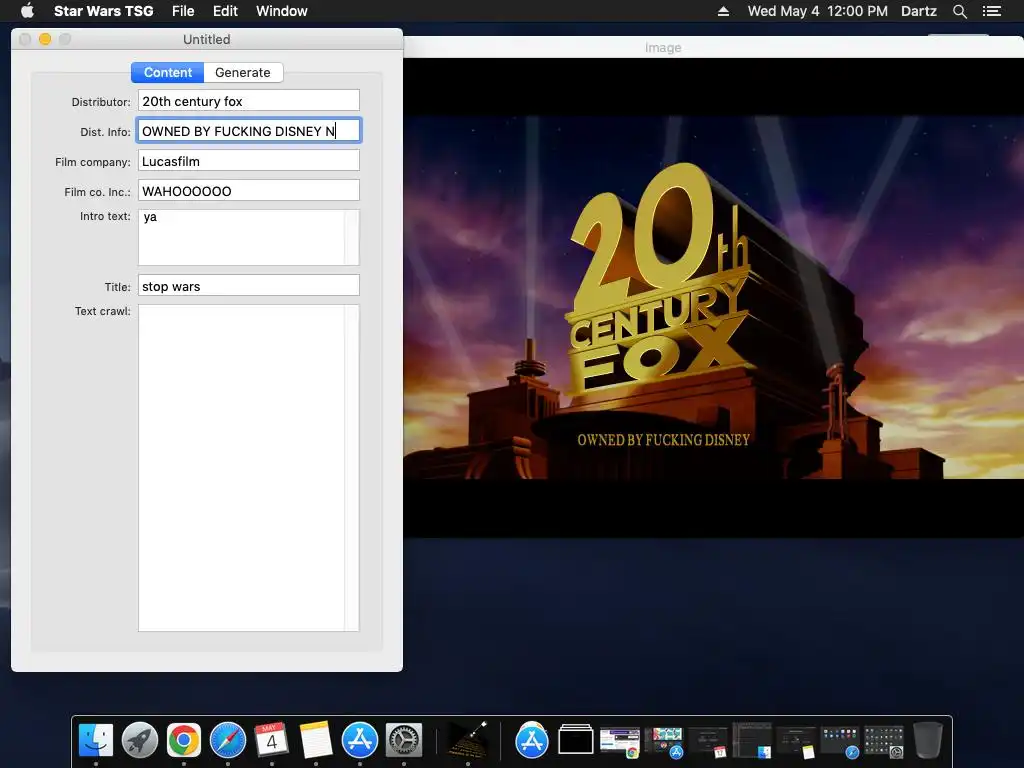
Task: Open App Store icon beside Notes
Action: coord(360,740)
